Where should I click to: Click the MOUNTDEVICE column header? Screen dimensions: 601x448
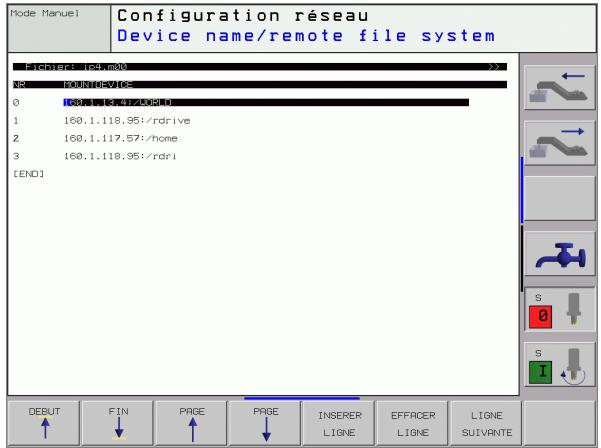click(x=98, y=84)
